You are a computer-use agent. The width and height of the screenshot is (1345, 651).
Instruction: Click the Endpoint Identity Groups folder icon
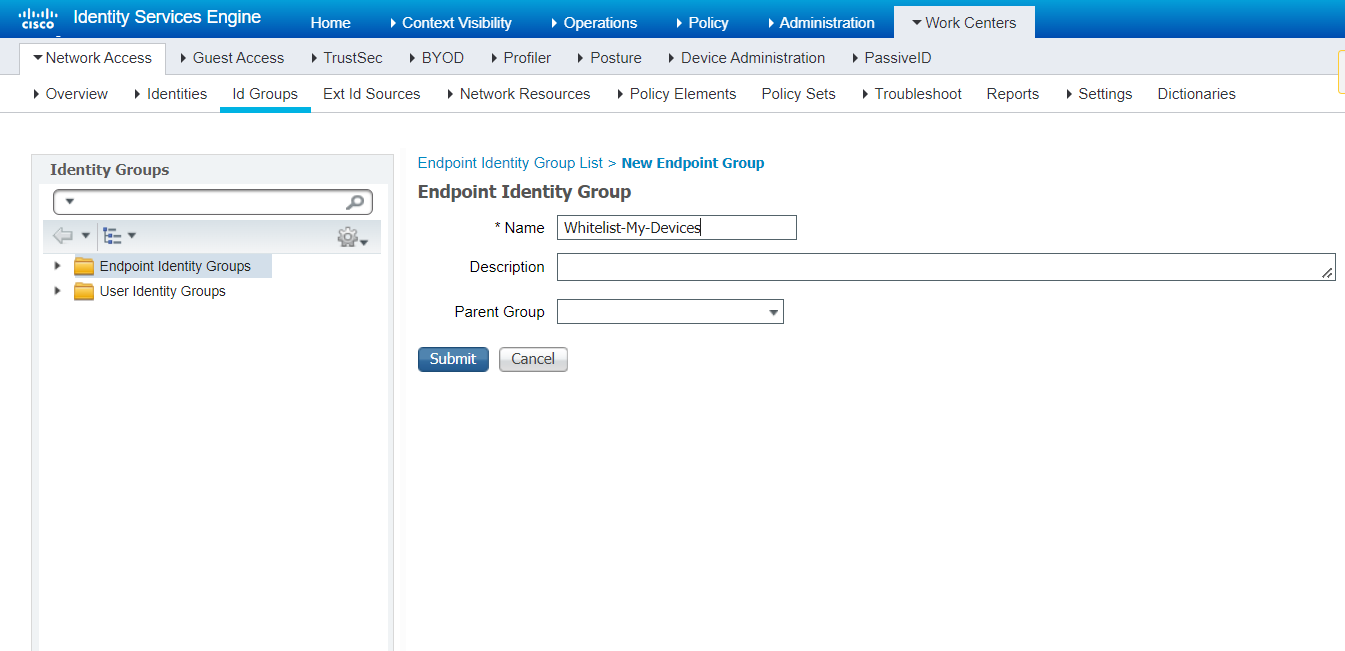click(x=84, y=265)
